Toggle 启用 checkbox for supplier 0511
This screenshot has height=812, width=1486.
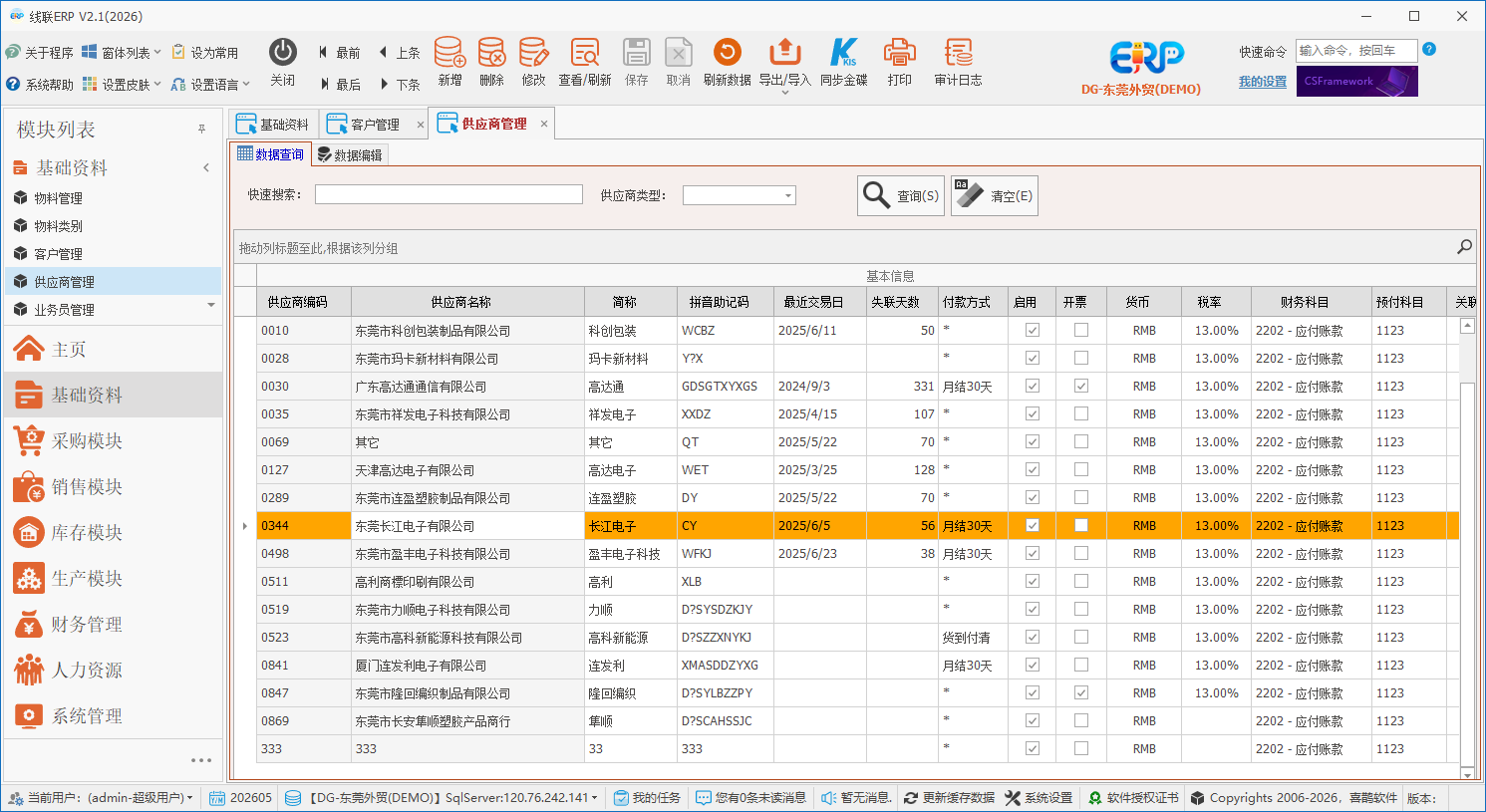coord(1033,581)
